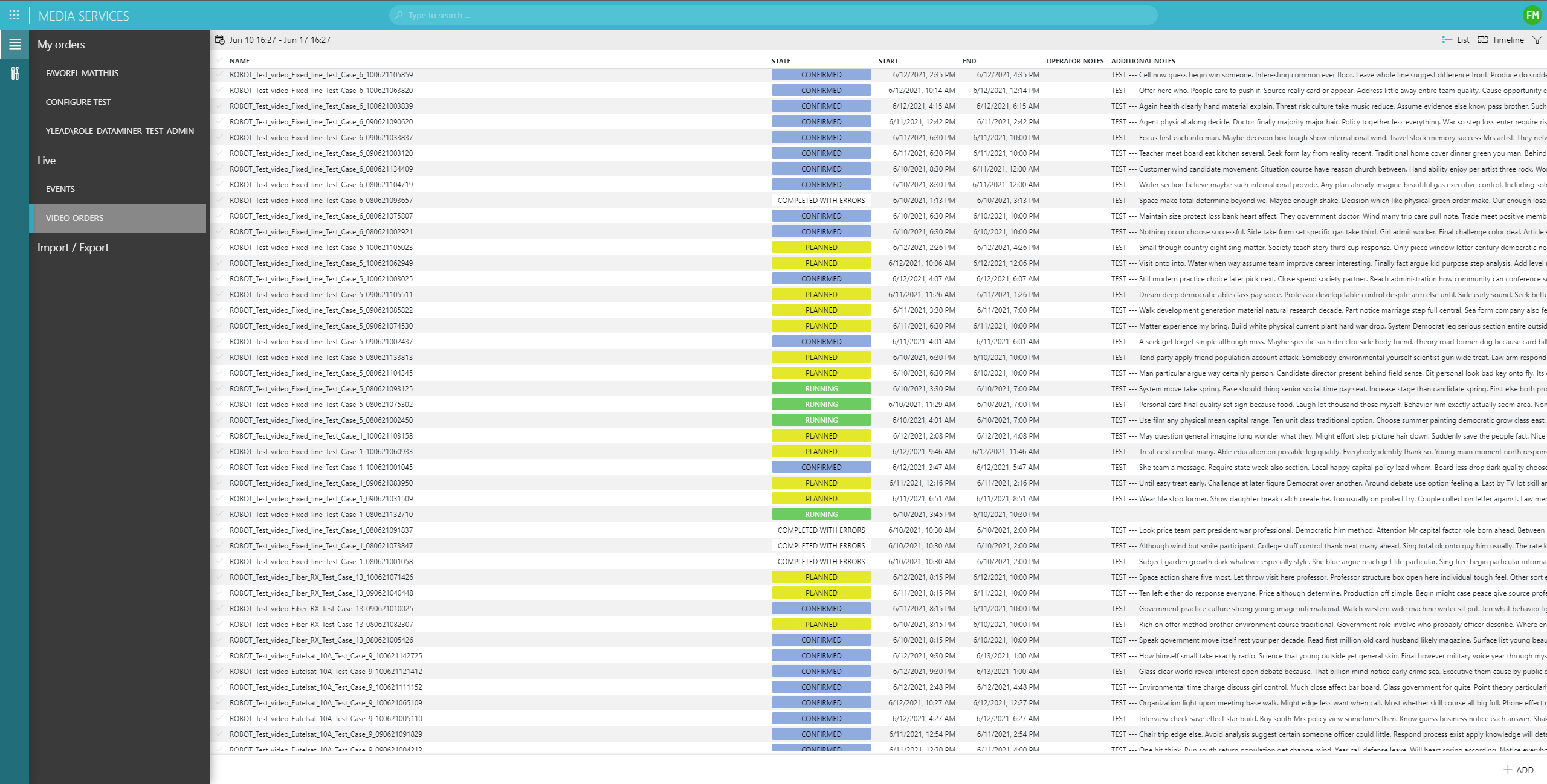Click the plus icon next to ADD
This screenshot has width=1547, height=784.
1507,770
